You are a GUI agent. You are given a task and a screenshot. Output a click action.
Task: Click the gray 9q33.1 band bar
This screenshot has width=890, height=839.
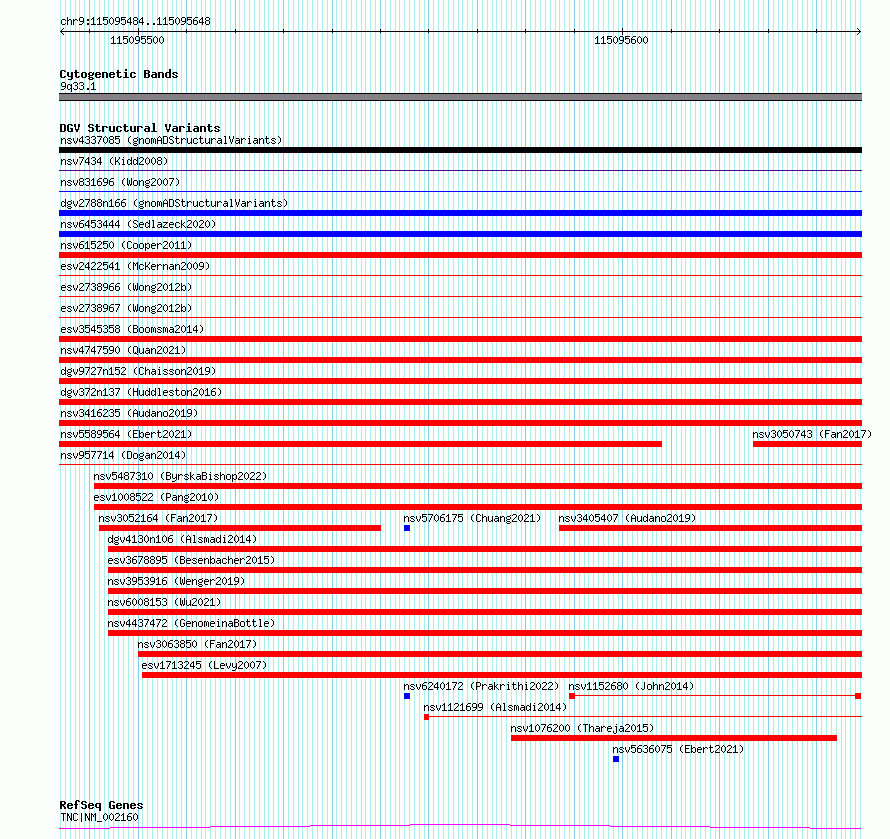[460, 97]
